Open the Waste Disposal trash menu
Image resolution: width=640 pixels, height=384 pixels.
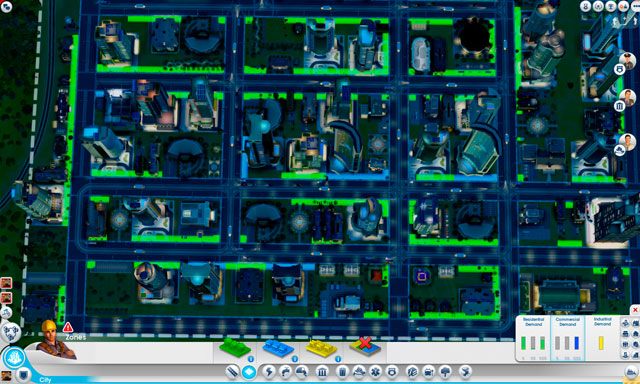(342, 372)
